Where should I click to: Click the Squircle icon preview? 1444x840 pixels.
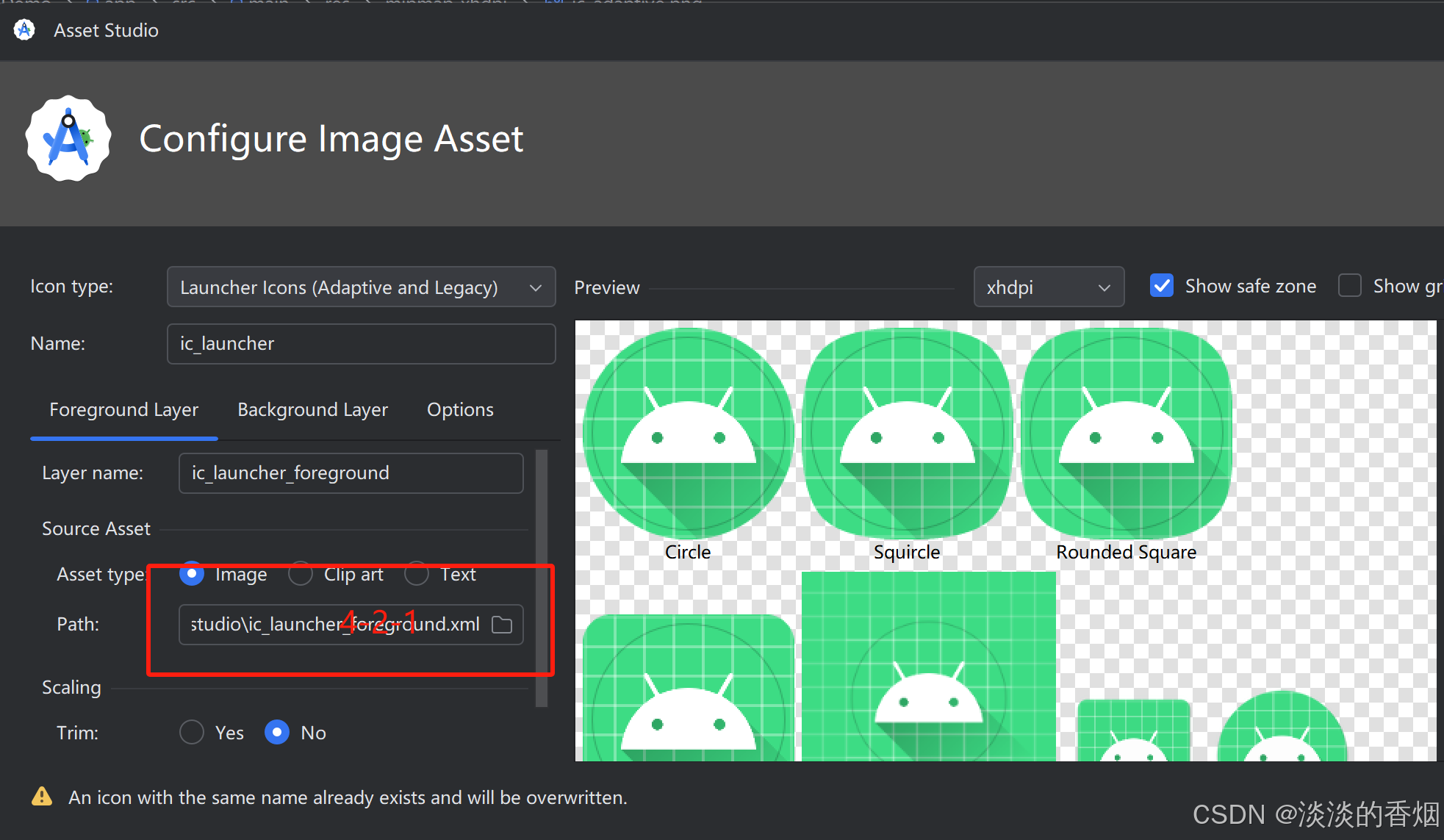click(x=908, y=433)
